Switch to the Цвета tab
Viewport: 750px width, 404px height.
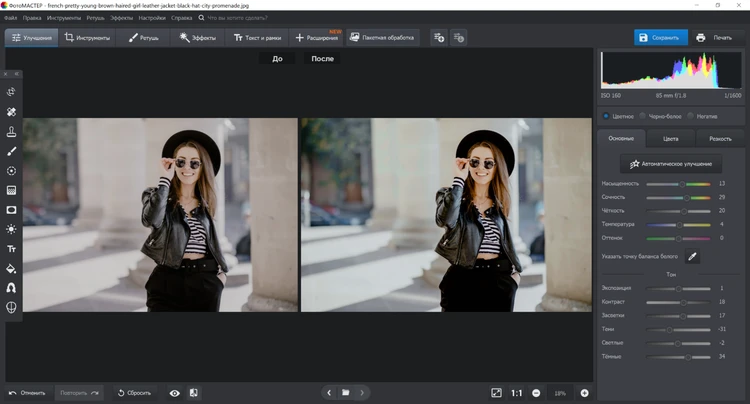(x=671, y=139)
